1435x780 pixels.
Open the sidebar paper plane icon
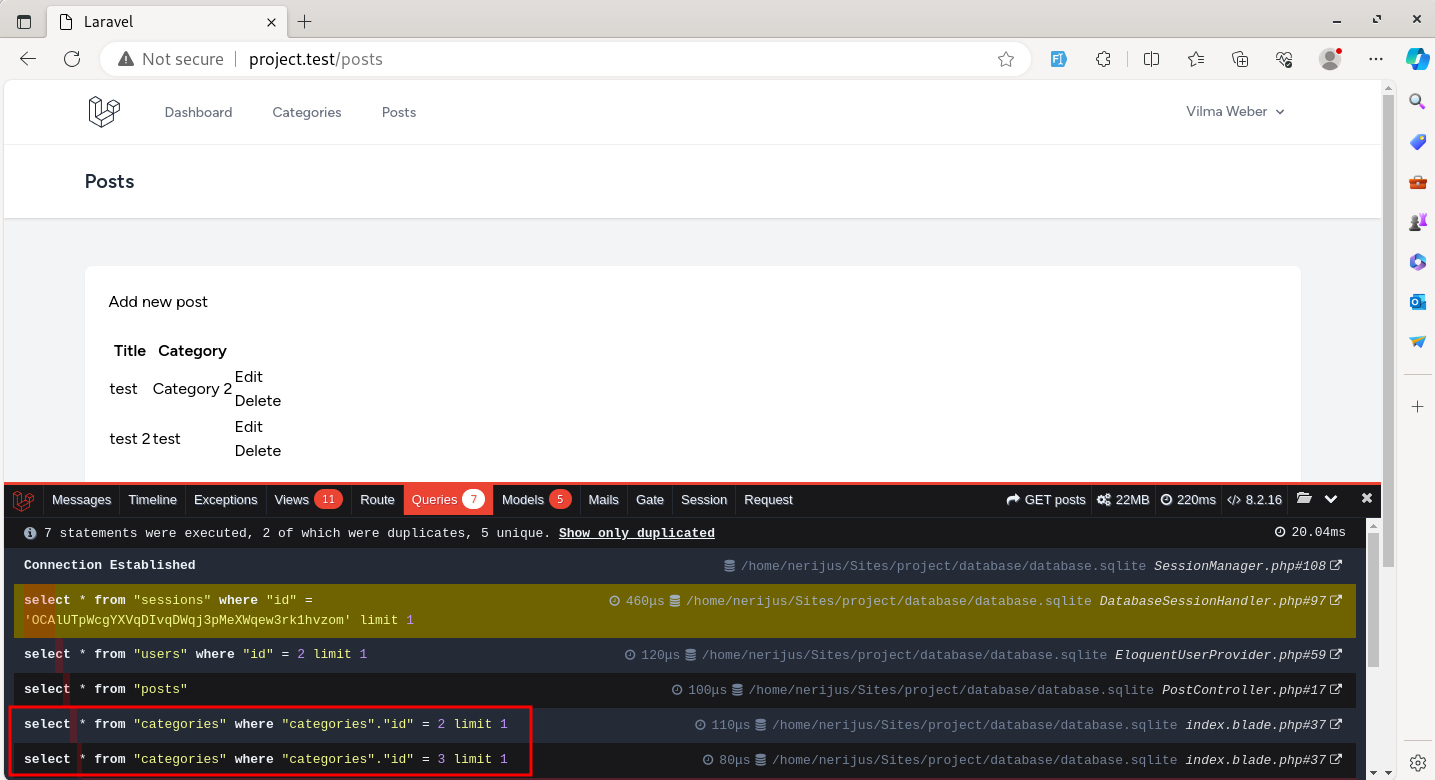click(x=1417, y=342)
